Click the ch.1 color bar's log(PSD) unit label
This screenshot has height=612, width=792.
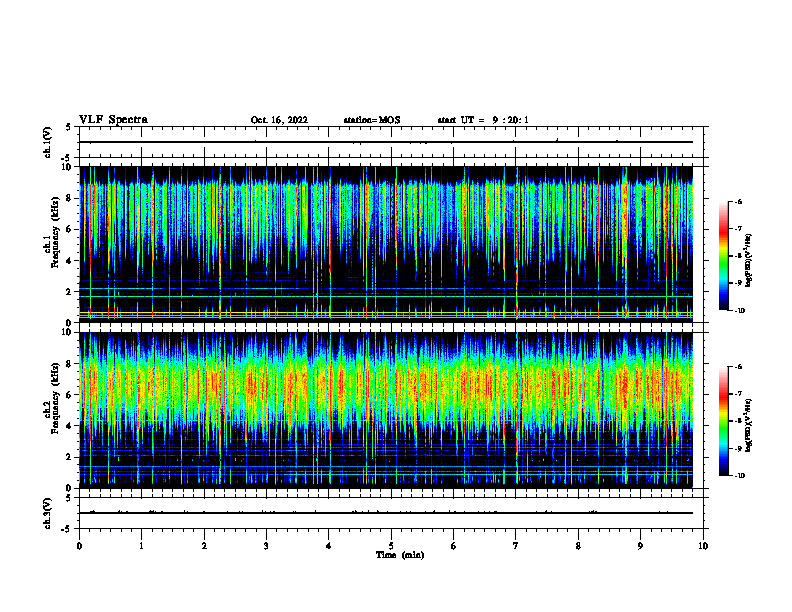point(748,260)
